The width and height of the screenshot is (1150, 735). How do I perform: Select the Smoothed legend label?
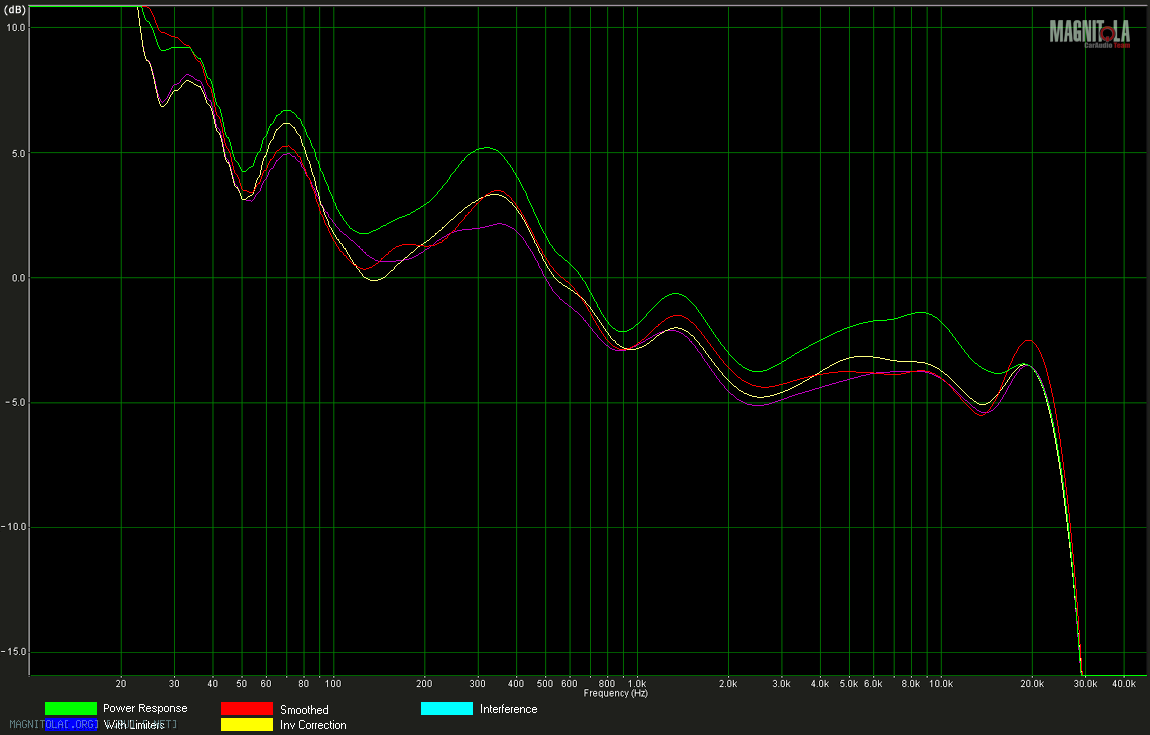tap(304, 710)
